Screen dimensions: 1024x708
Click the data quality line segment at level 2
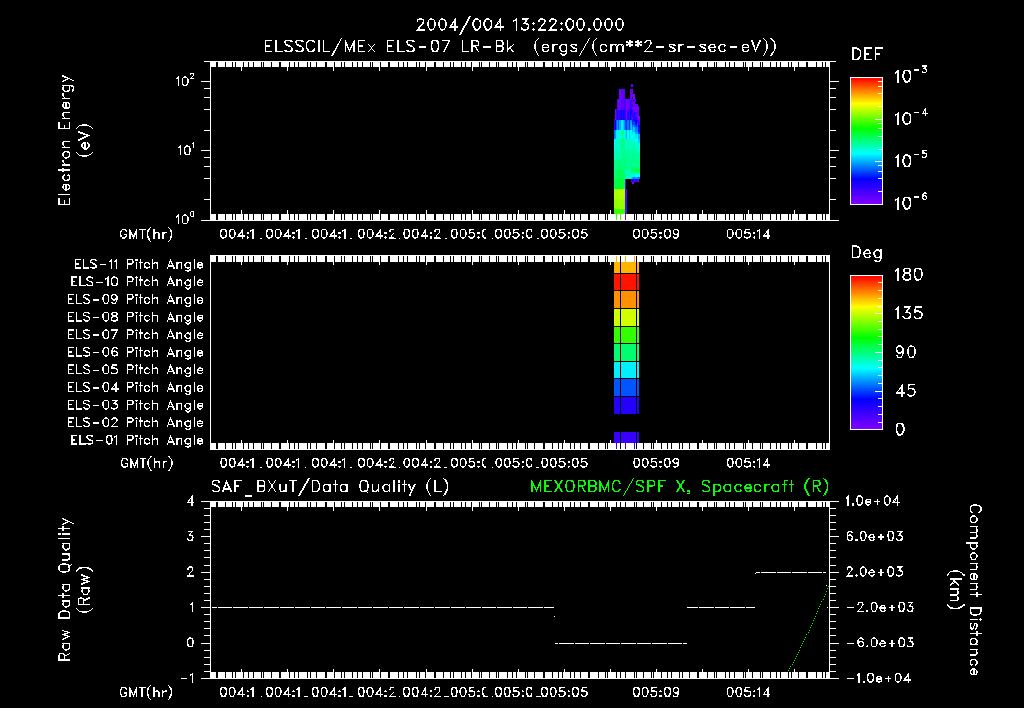pos(792,572)
